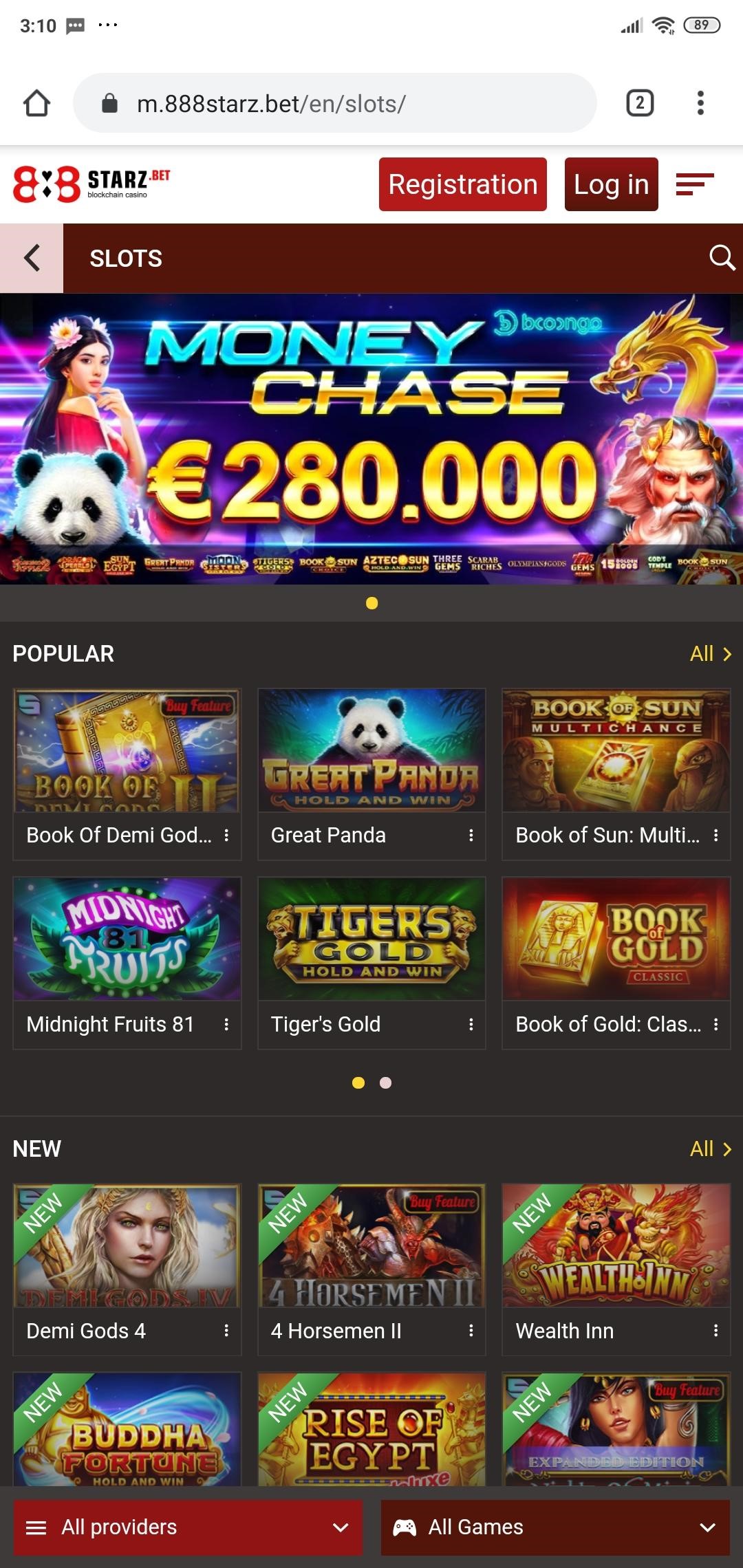The image size is (743, 1568).
Task: Open options menu for Great Panda
Action: (x=471, y=835)
